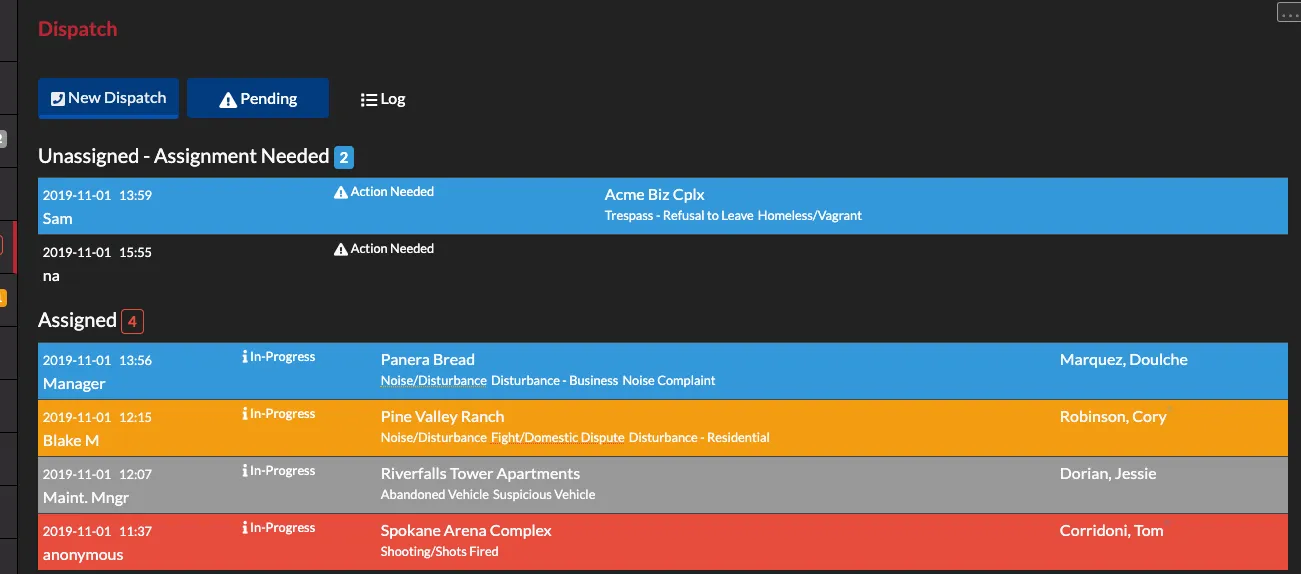Image resolution: width=1301 pixels, height=574 pixels.
Task: Open the ellipsis menu in the top-right corner
Action: (x=1289, y=11)
